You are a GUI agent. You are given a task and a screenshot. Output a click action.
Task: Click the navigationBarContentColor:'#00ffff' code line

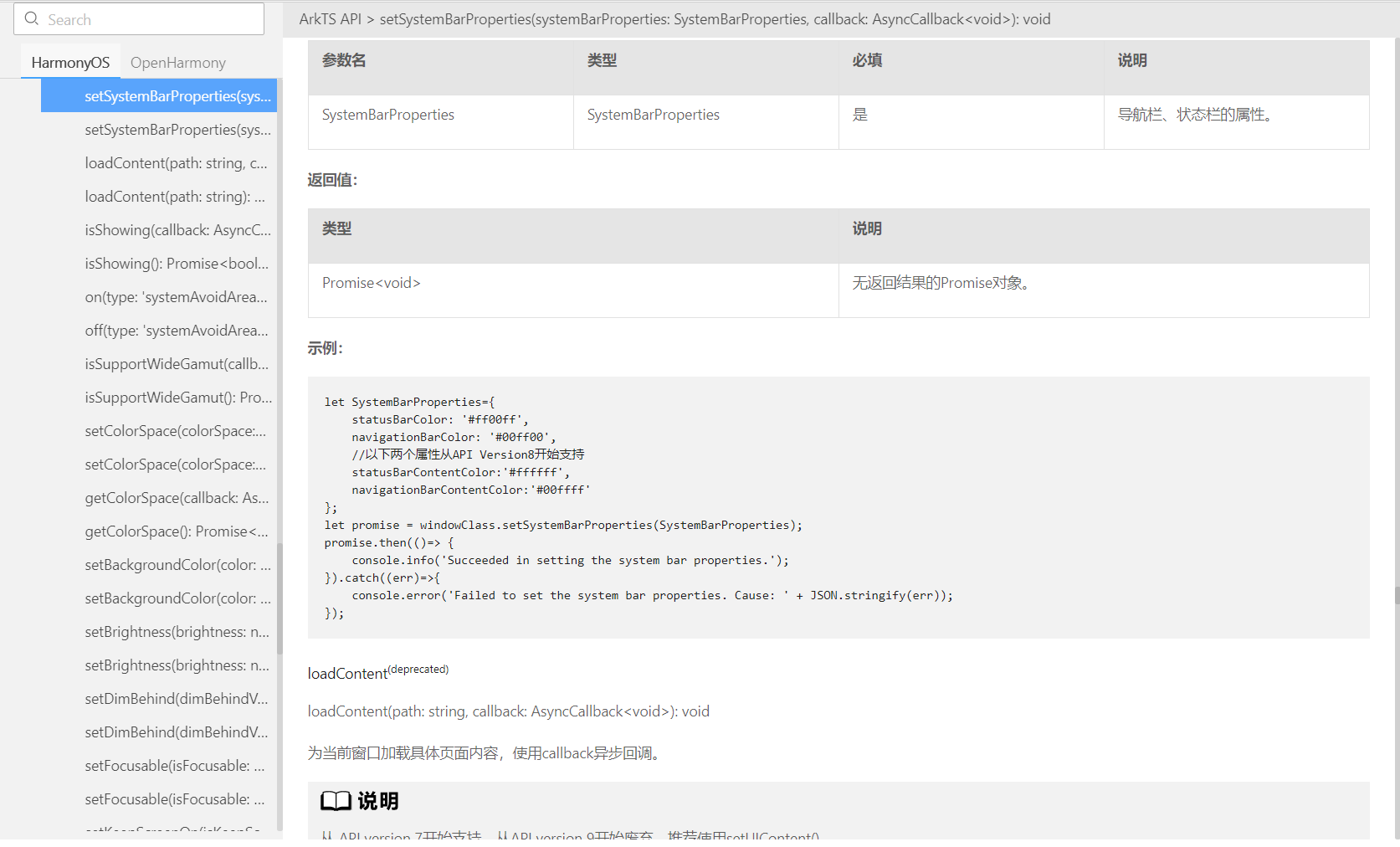pyautogui.click(x=471, y=490)
